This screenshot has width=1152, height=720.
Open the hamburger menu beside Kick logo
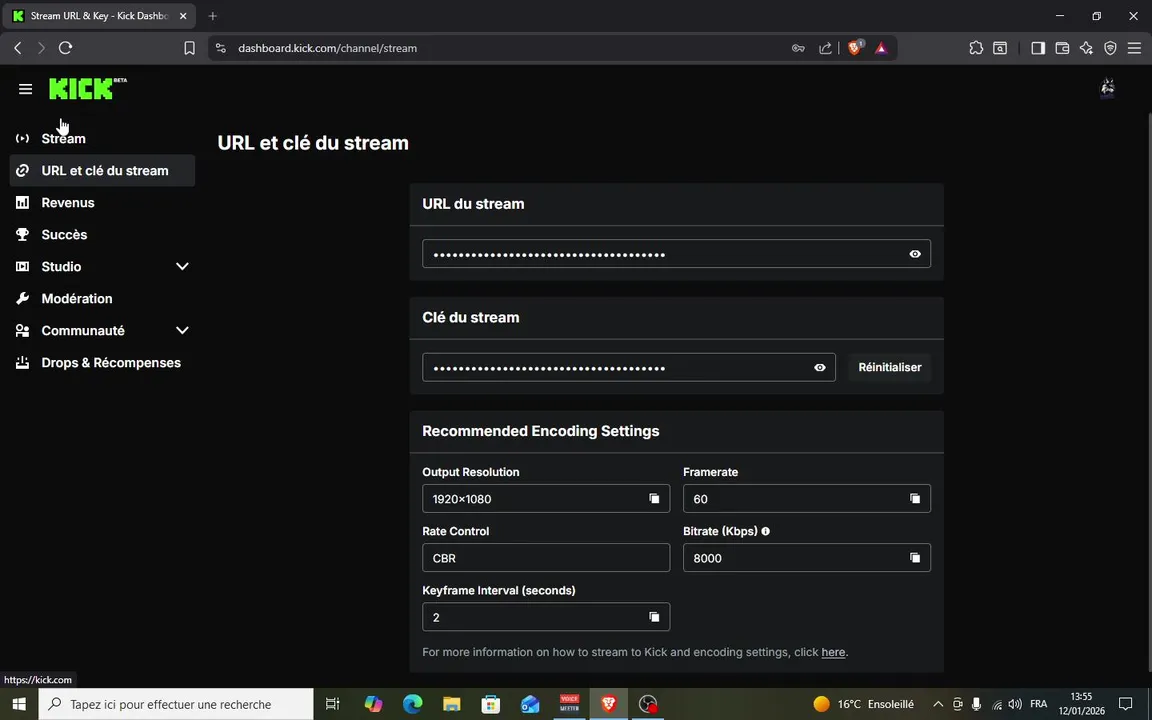coord(26,89)
